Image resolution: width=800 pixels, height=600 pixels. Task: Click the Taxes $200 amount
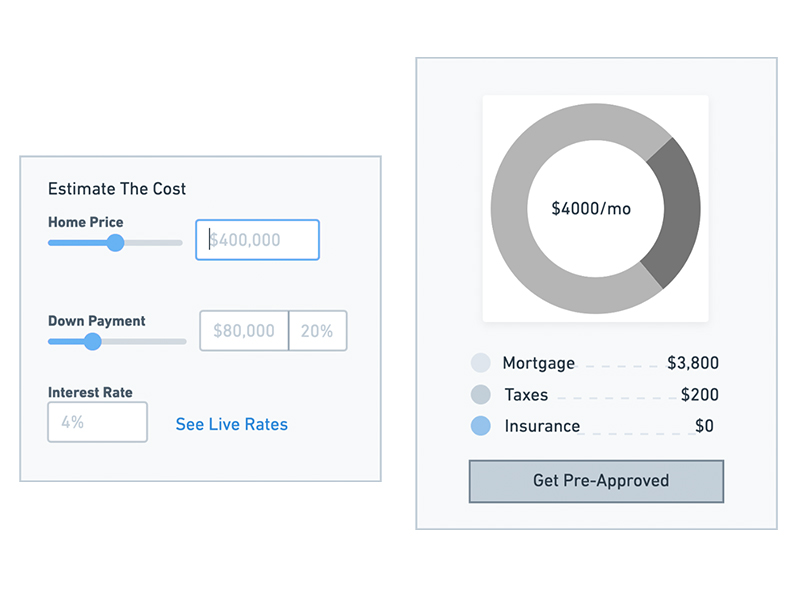click(699, 394)
